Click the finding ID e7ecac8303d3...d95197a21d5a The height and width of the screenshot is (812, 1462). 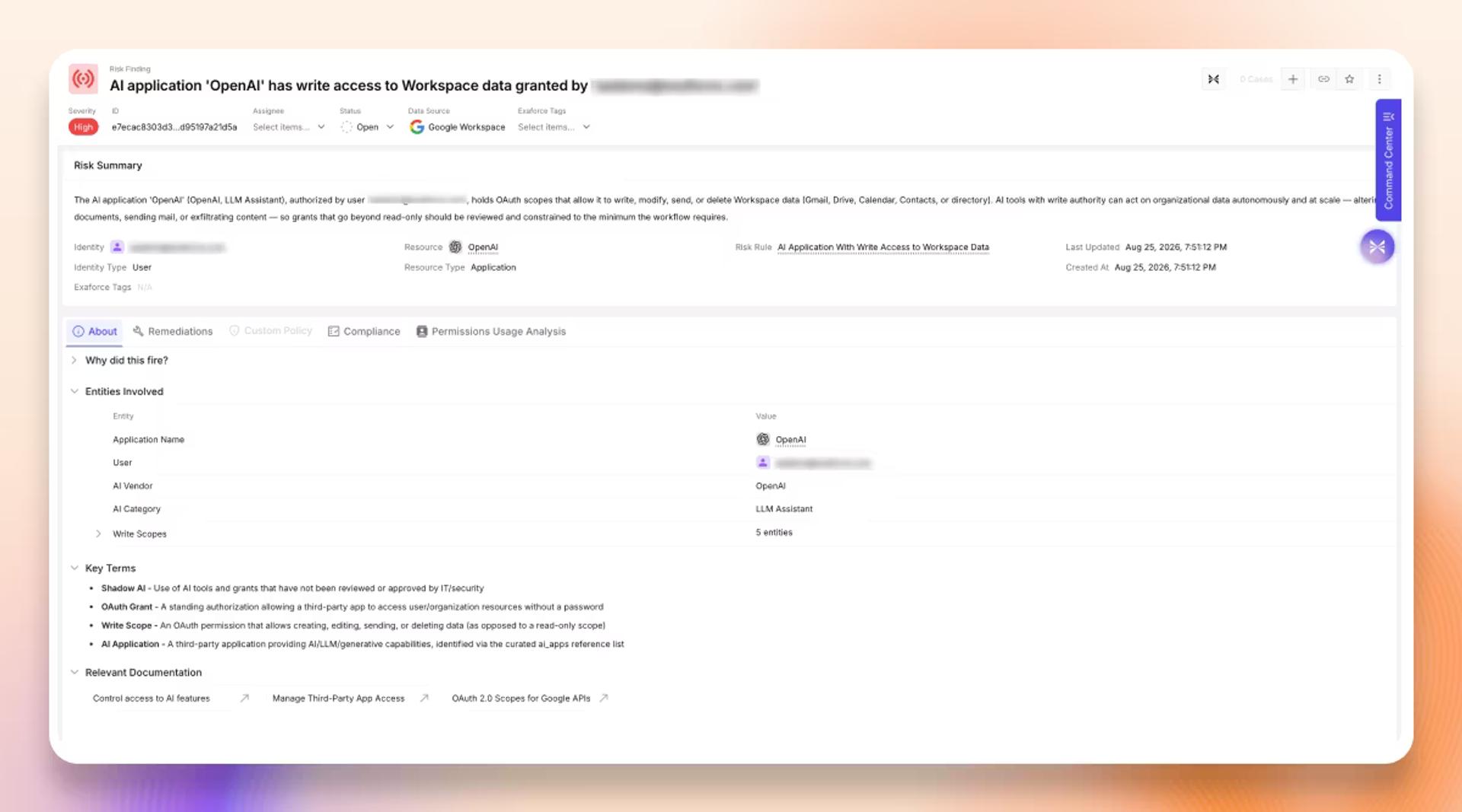click(174, 127)
